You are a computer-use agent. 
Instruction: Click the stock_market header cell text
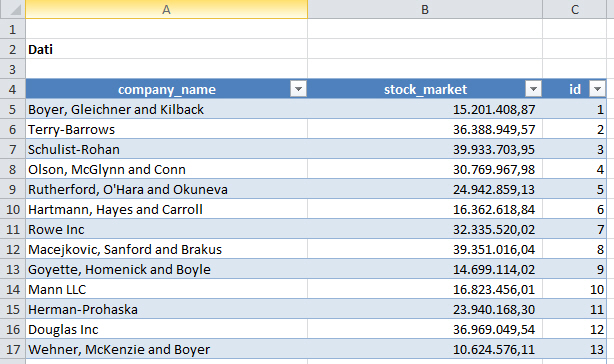click(x=425, y=90)
